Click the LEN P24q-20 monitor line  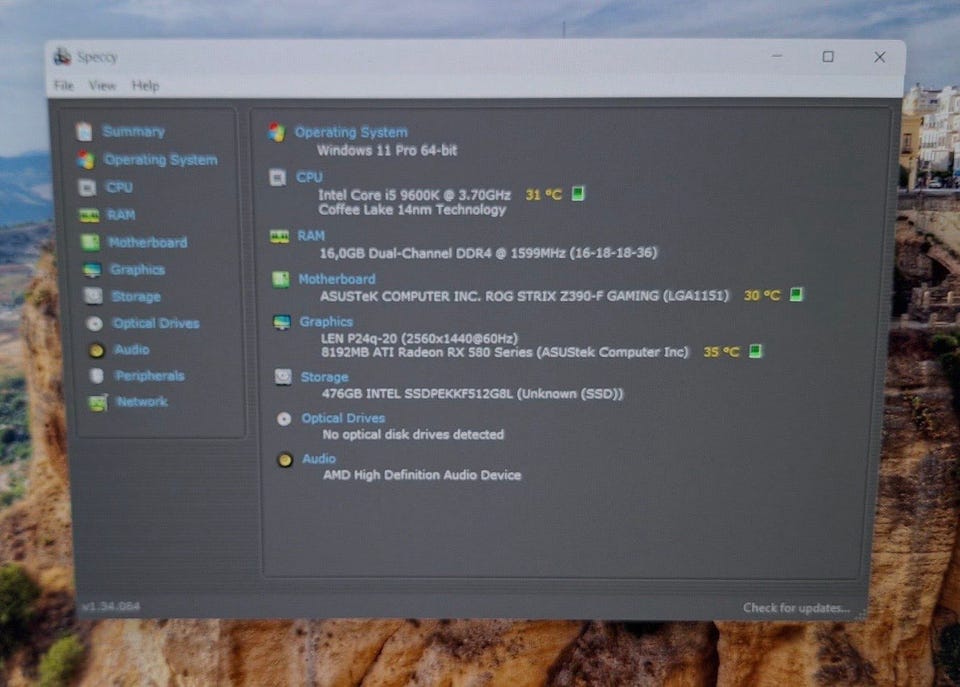click(419, 338)
